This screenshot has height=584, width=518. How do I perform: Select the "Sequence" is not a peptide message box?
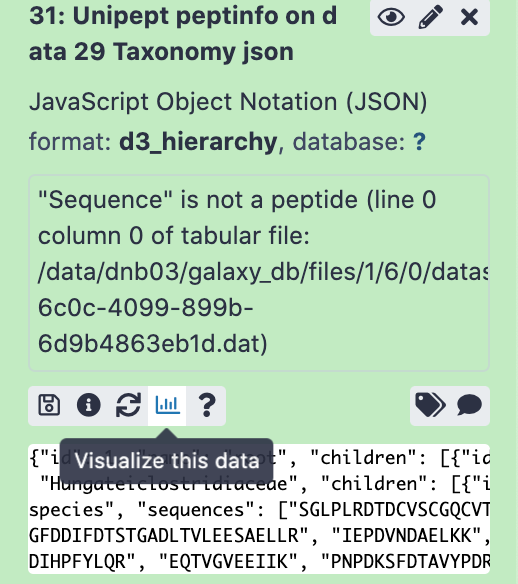259,273
